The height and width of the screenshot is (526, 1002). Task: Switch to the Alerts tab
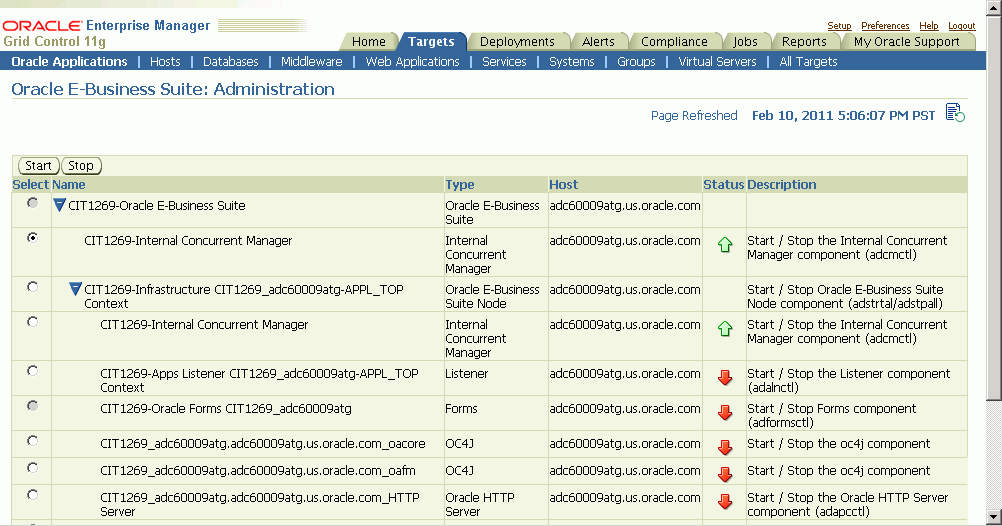(x=598, y=42)
